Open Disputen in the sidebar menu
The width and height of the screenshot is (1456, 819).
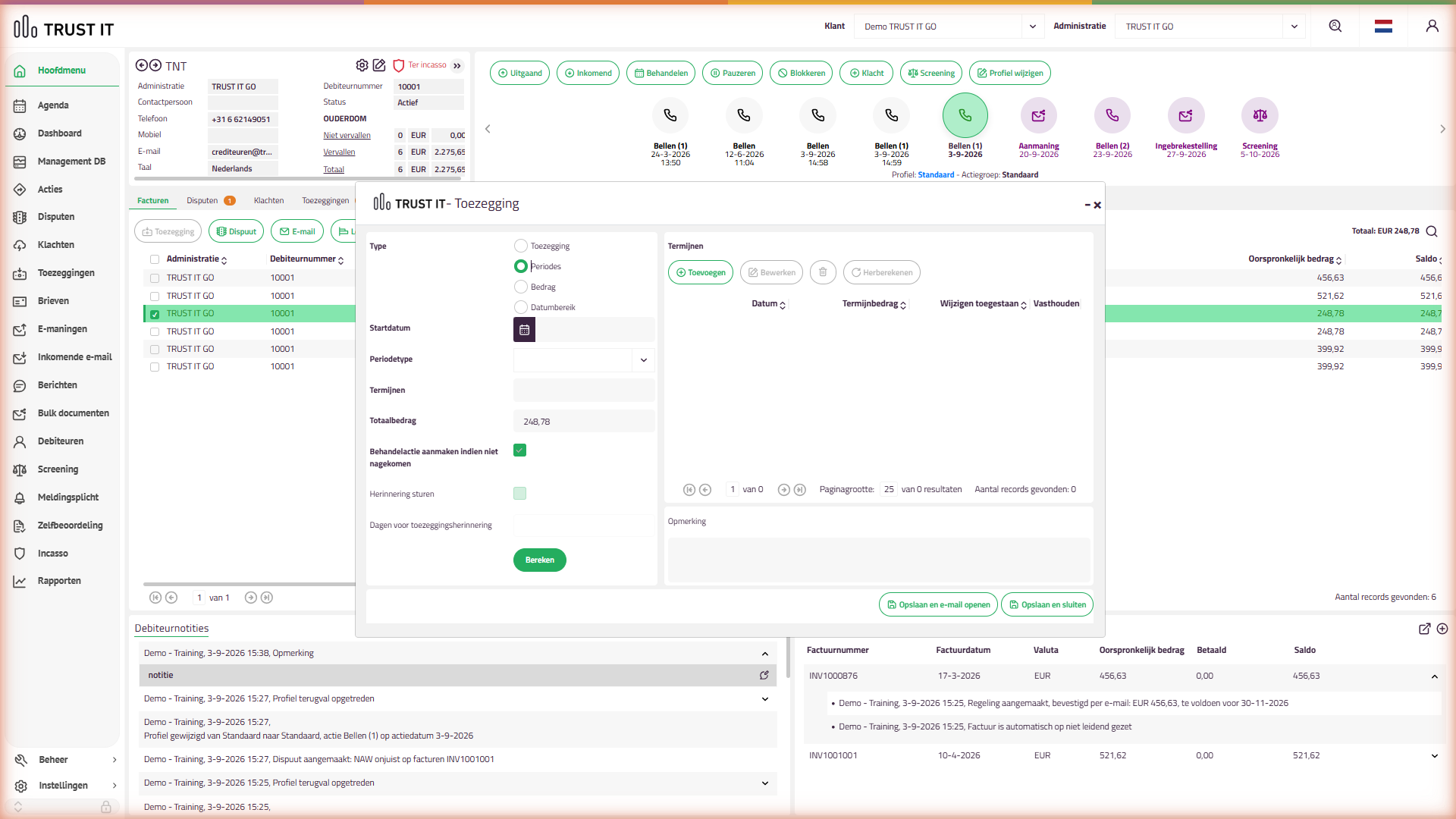tap(56, 217)
